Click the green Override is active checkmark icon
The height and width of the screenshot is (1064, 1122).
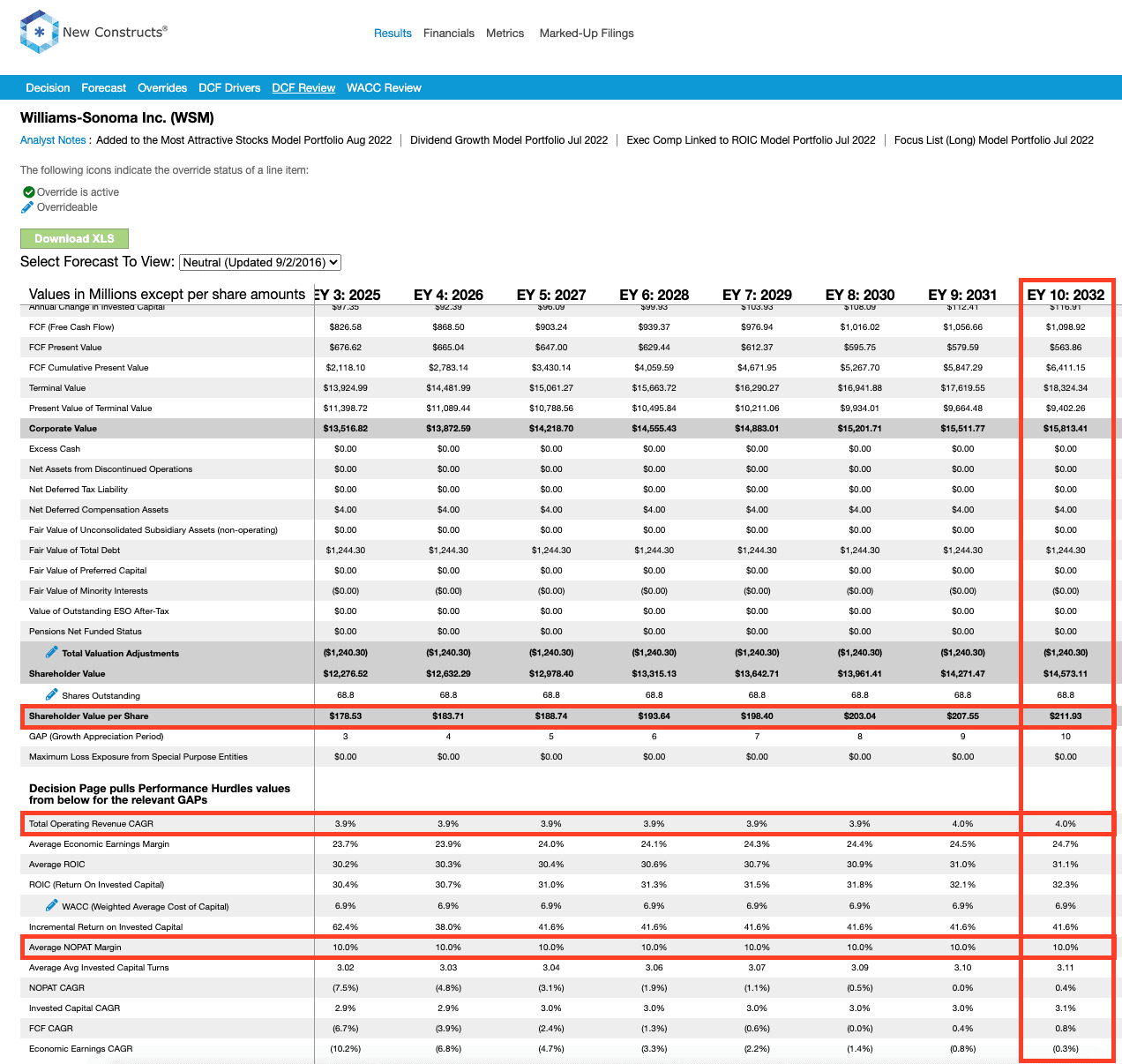click(28, 192)
